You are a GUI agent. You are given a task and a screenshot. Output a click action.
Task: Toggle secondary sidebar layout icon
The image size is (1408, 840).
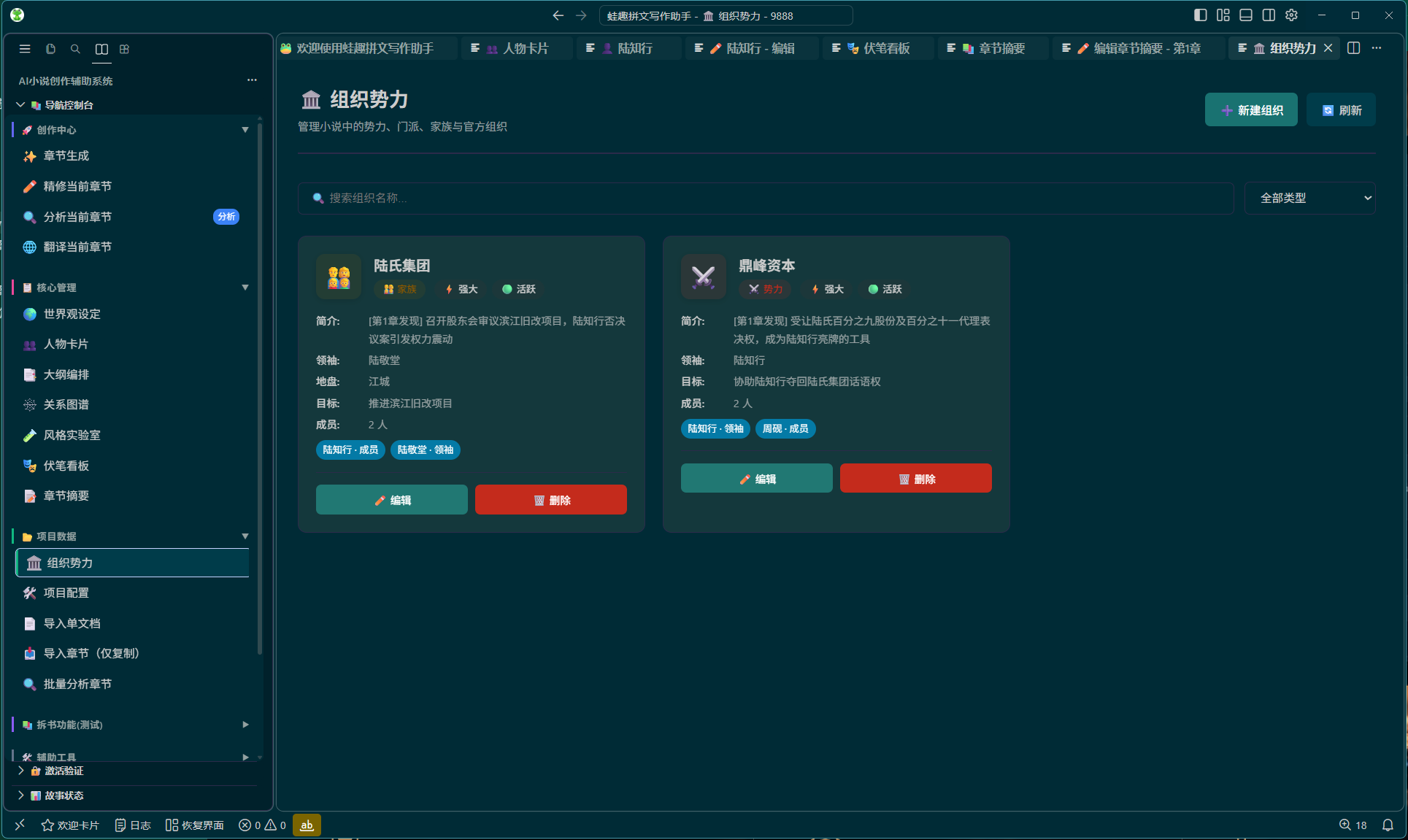point(1269,15)
